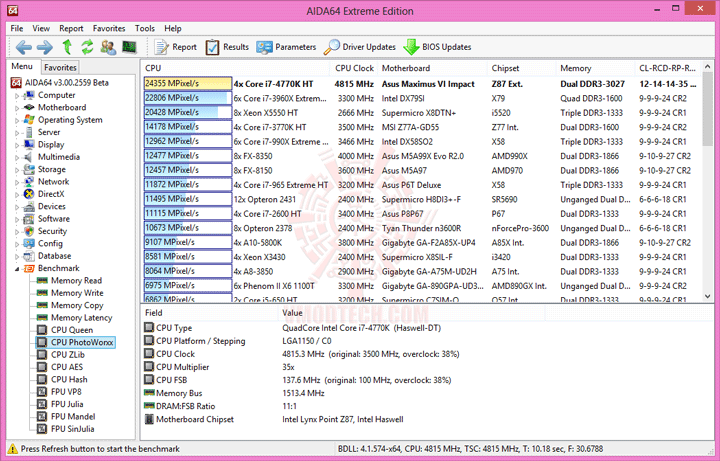Select the FPU Julia benchmark

67,405
